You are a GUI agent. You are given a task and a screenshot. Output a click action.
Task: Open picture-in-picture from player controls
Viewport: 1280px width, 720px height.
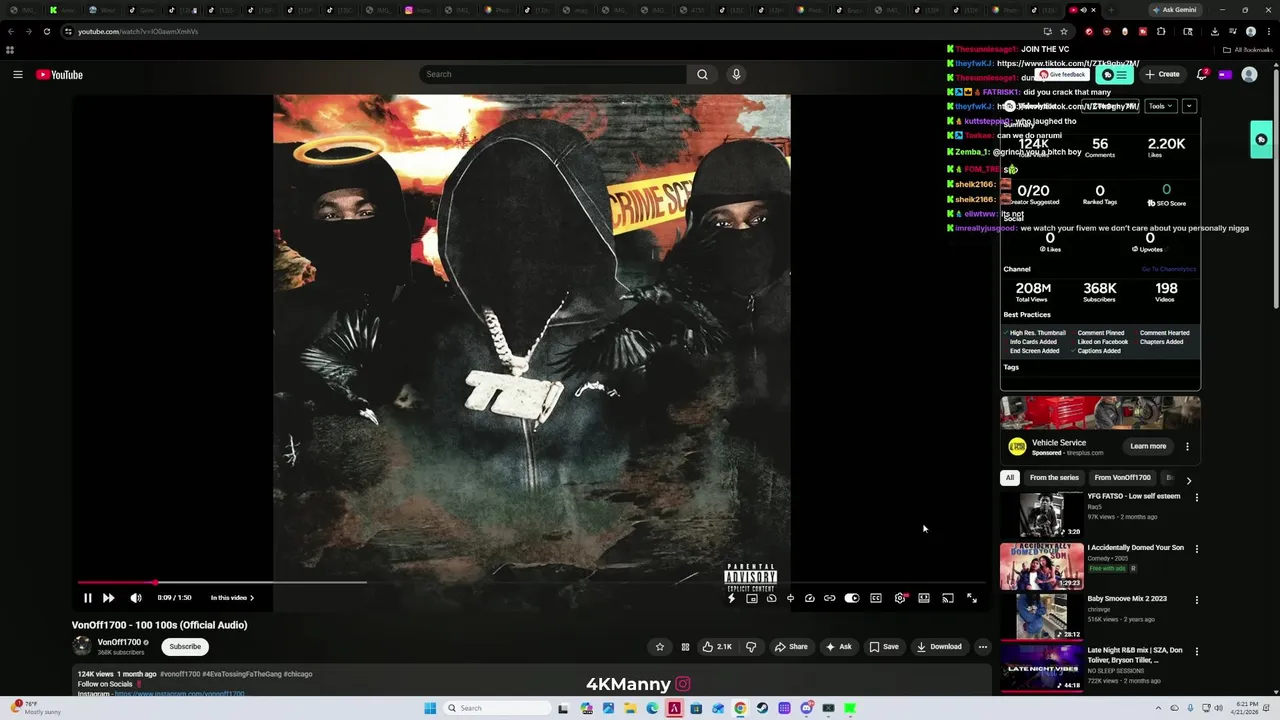[751, 598]
